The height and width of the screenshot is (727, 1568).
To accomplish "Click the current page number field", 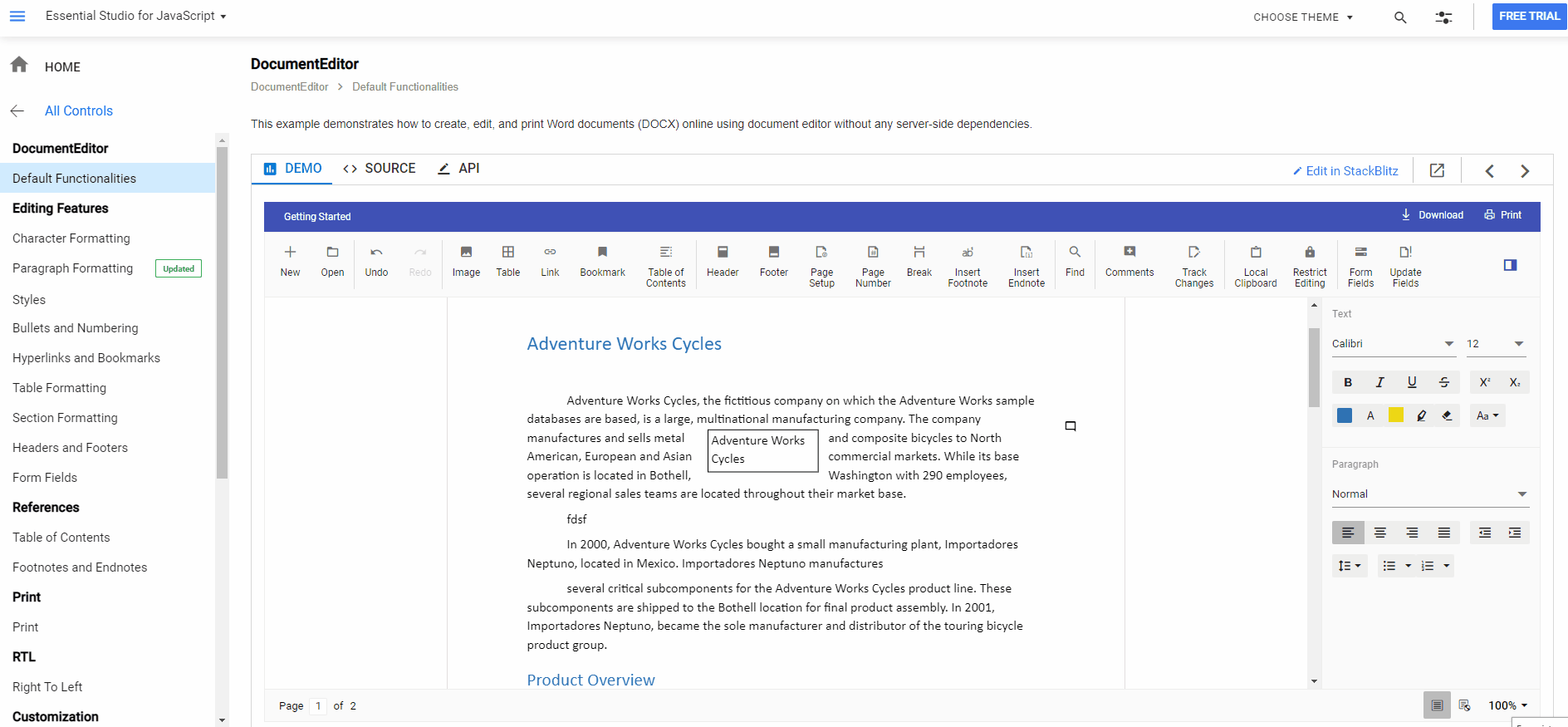I will click(x=318, y=706).
